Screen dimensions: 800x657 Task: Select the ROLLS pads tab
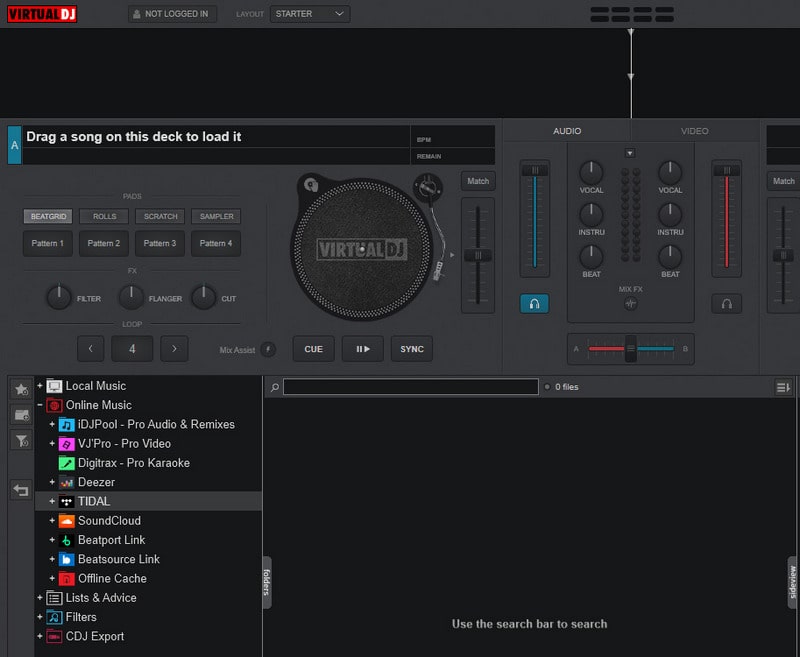pyautogui.click(x=104, y=216)
